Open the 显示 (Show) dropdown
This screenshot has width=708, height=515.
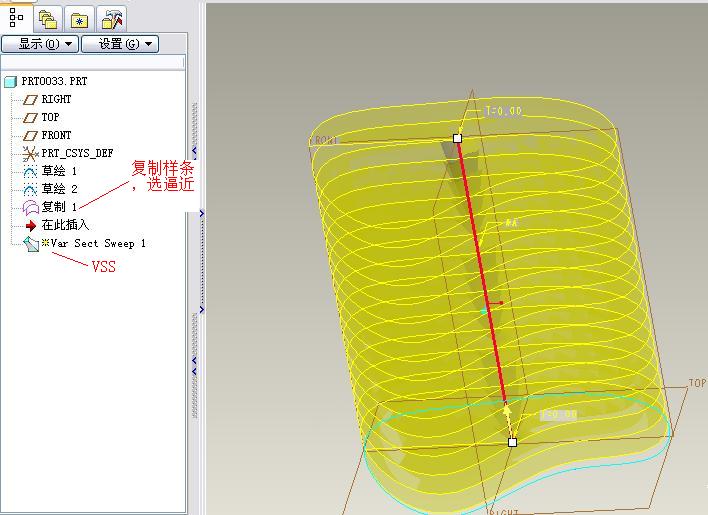(x=40, y=44)
